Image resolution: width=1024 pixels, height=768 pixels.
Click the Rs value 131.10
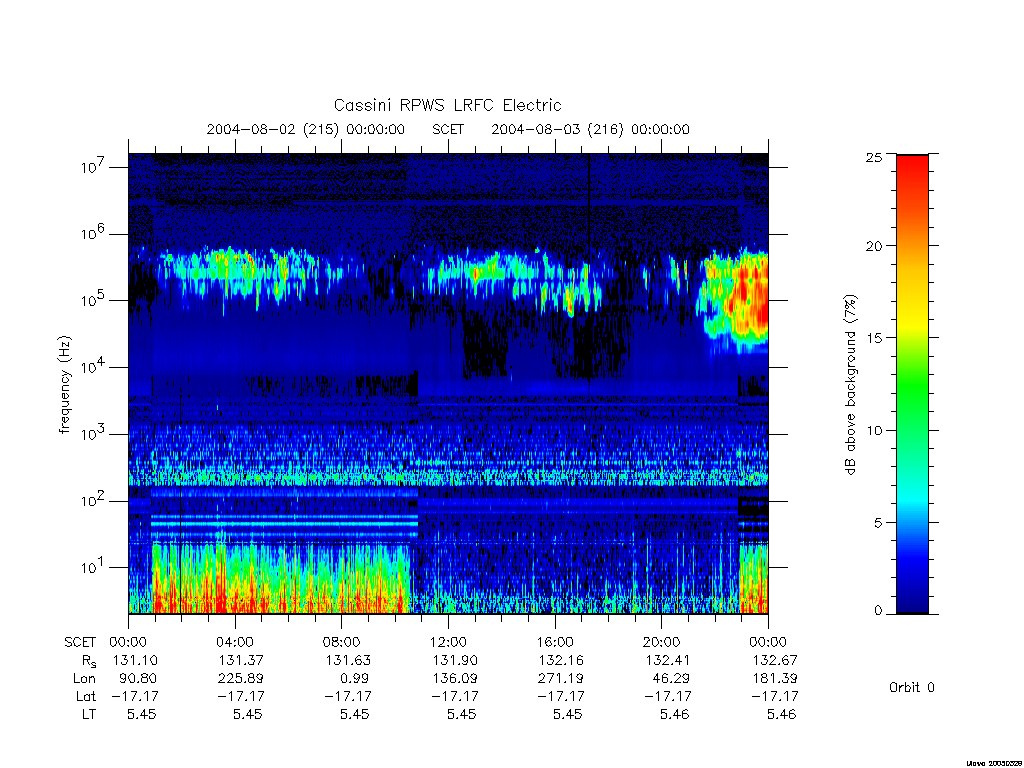point(135,660)
